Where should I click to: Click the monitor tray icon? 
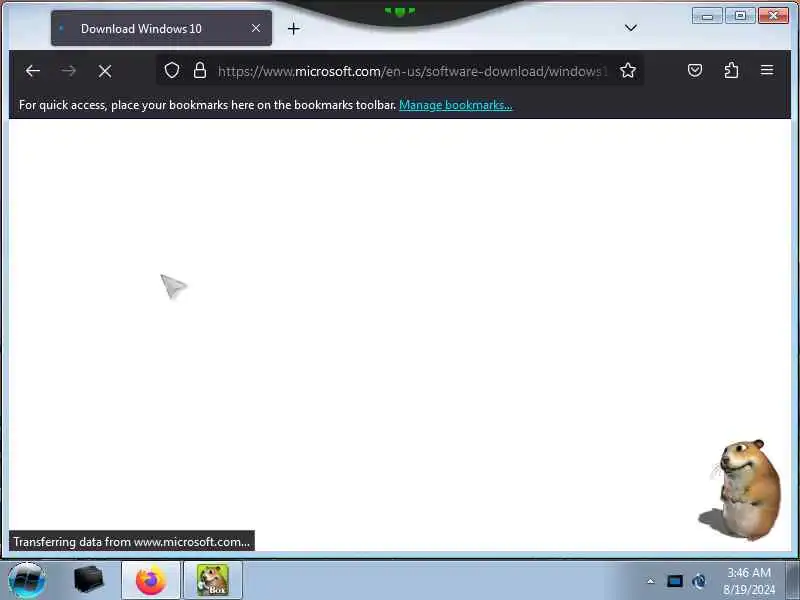click(x=674, y=581)
